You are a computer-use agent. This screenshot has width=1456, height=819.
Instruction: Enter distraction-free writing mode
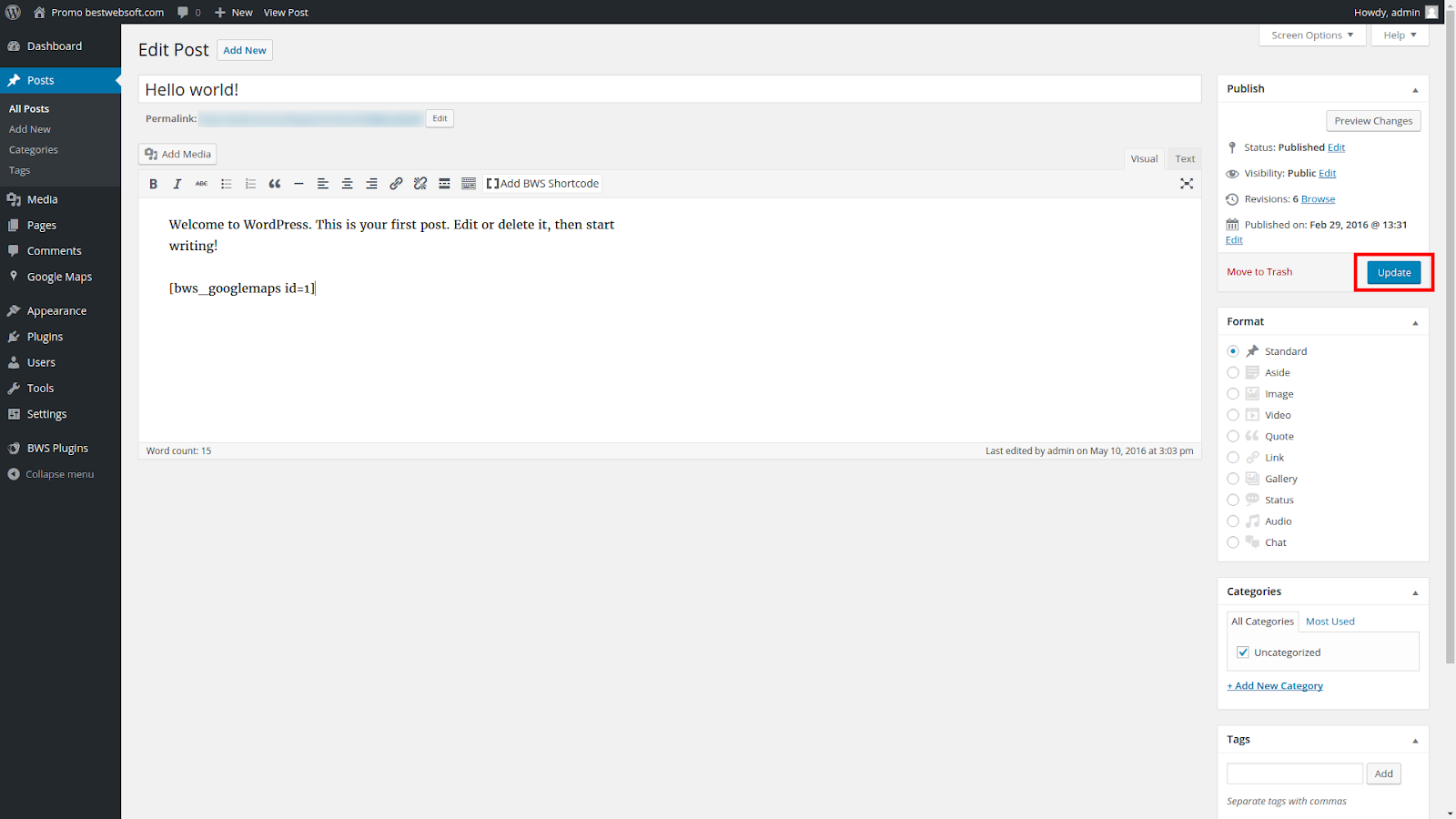pyautogui.click(x=1187, y=184)
